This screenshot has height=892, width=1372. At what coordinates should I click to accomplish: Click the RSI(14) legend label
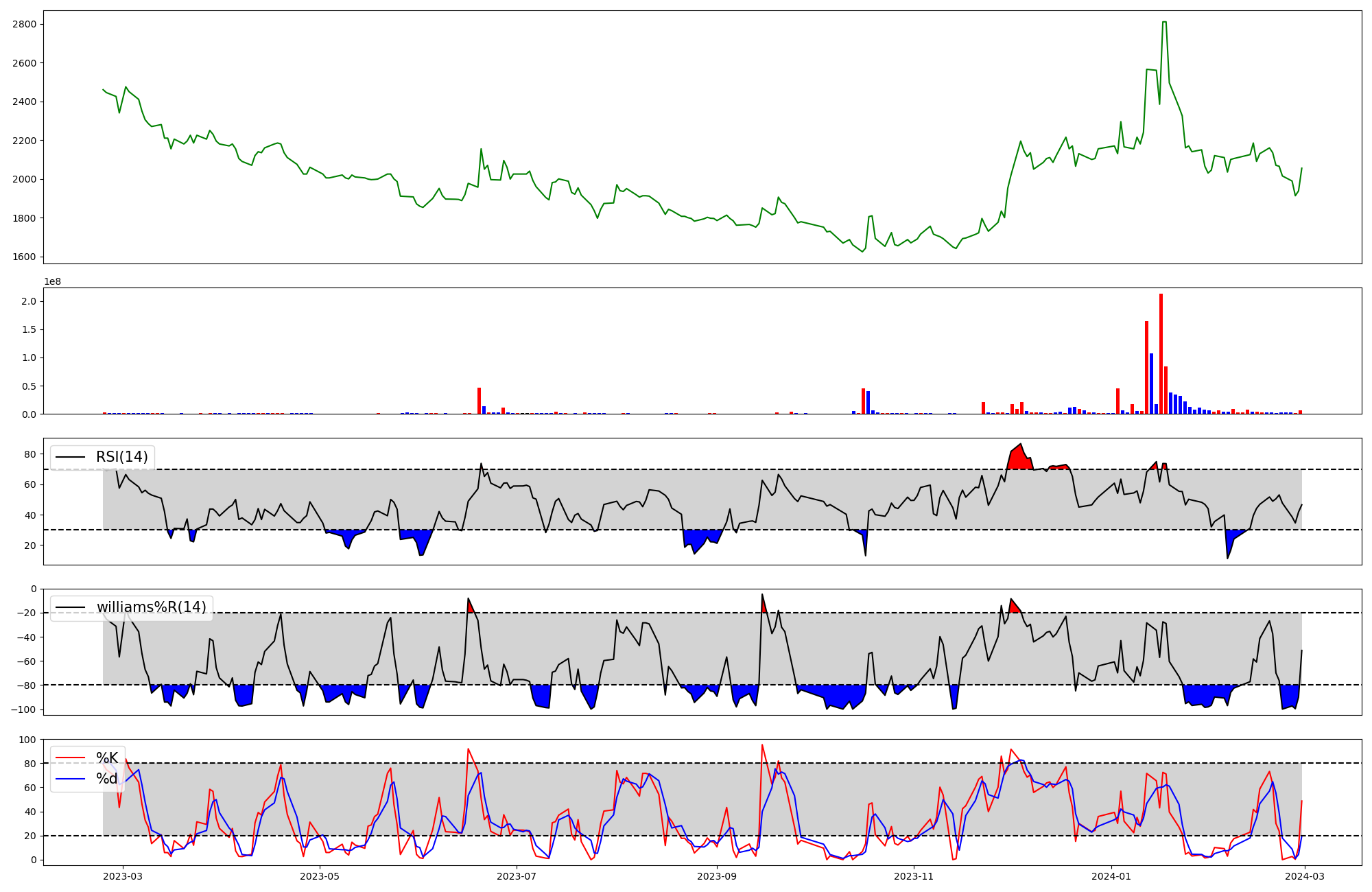point(121,457)
